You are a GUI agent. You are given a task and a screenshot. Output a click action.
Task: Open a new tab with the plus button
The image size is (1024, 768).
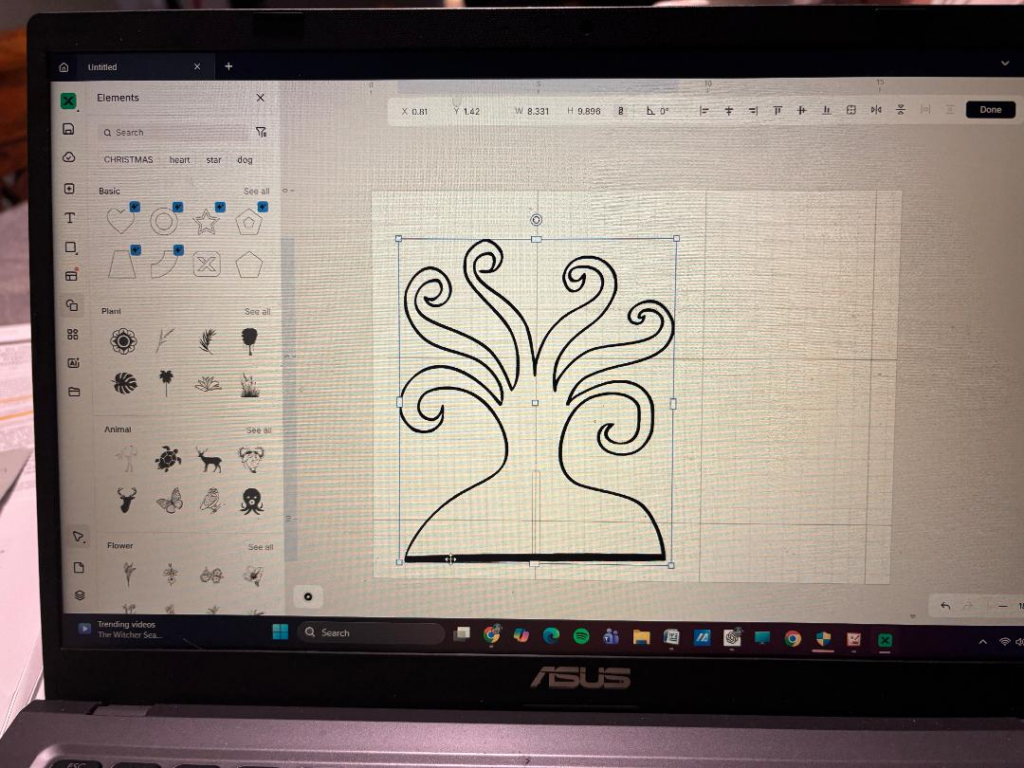coord(228,66)
